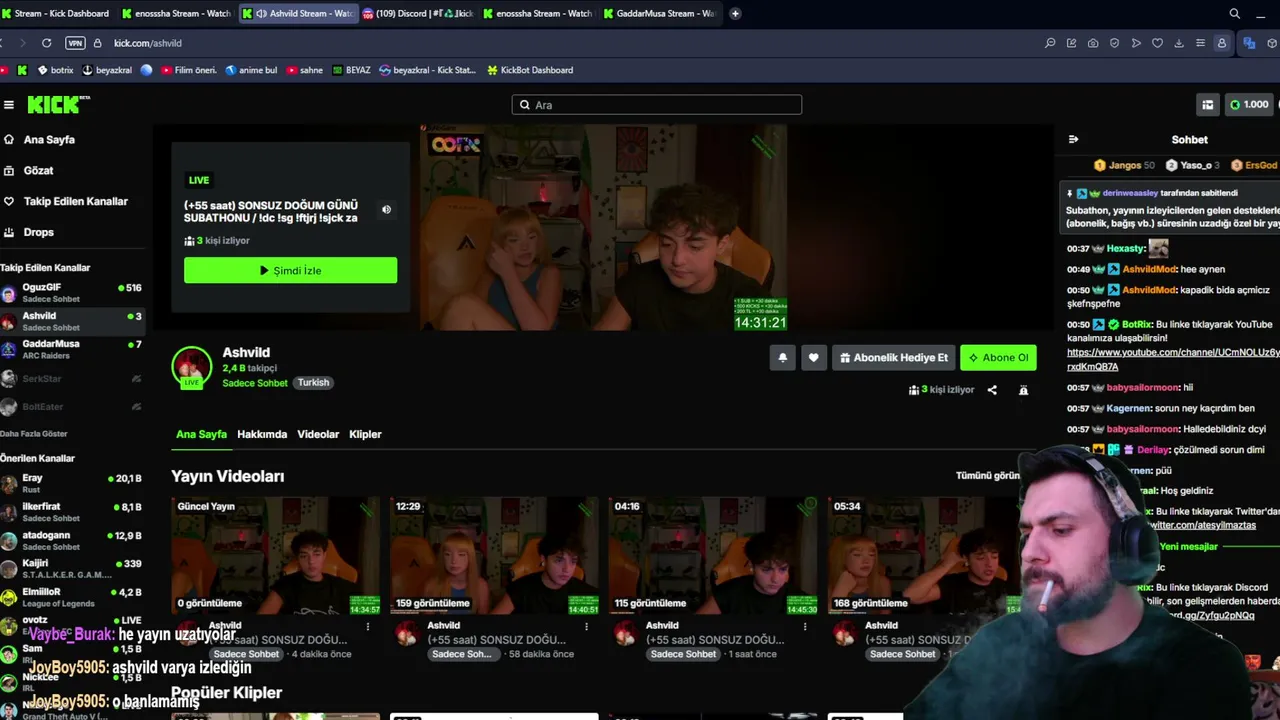Viewport: 1280px width, 720px height.
Task: Share the channel via share icon
Action: pyautogui.click(x=992, y=390)
